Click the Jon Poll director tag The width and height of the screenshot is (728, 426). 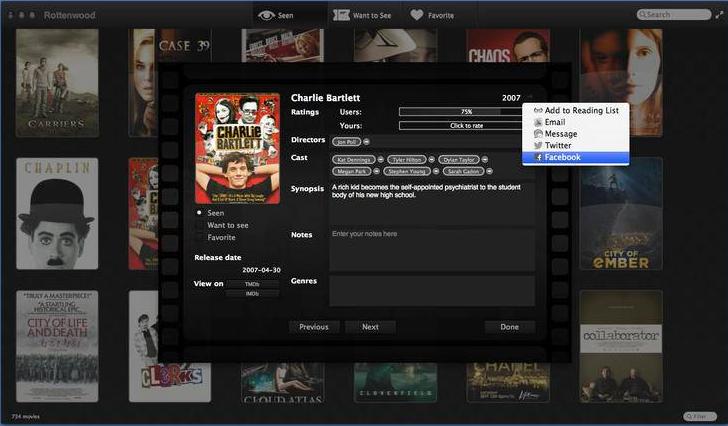347,142
